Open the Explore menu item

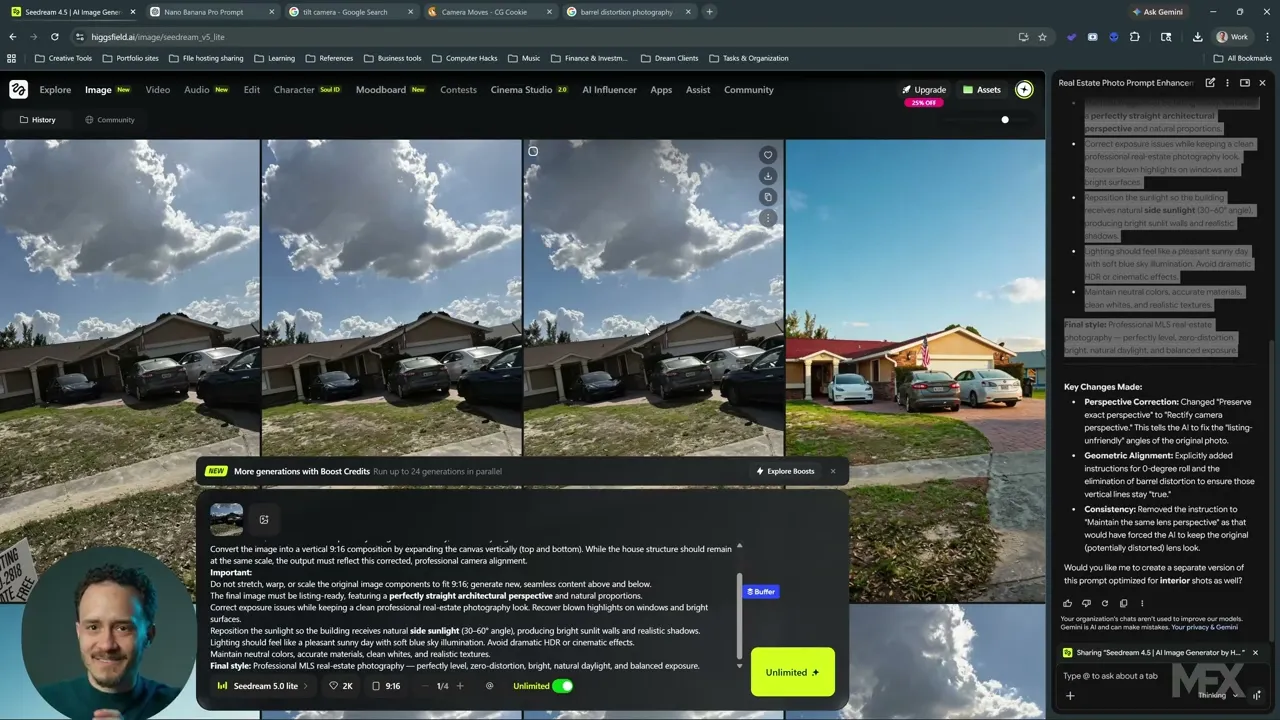[x=55, y=90]
